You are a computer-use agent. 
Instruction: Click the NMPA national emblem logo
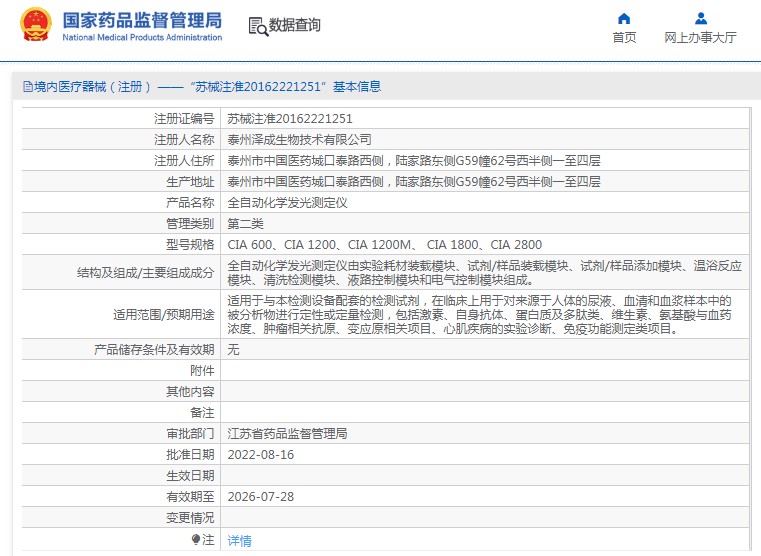pos(35,27)
